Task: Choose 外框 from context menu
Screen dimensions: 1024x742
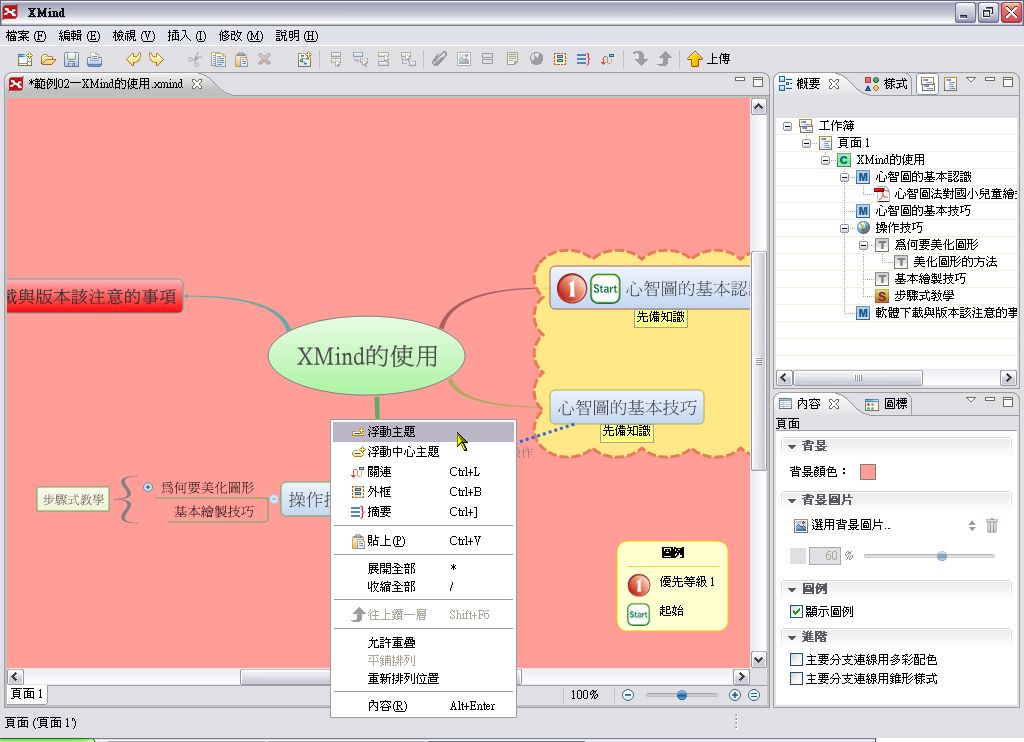Action: pyautogui.click(x=423, y=492)
